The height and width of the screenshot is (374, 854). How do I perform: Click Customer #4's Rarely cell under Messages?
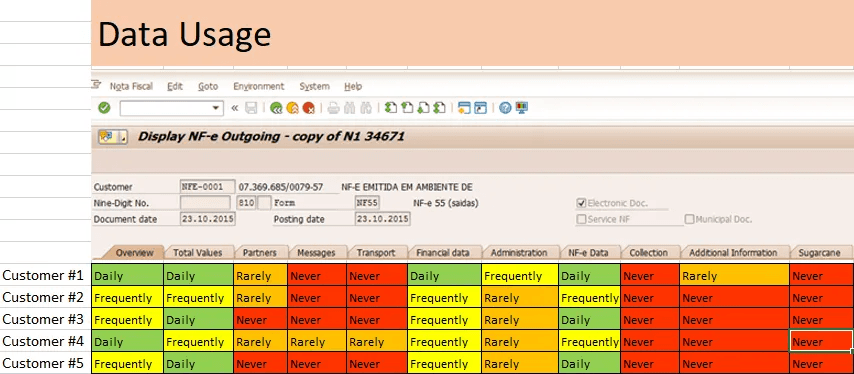coord(318,341)
